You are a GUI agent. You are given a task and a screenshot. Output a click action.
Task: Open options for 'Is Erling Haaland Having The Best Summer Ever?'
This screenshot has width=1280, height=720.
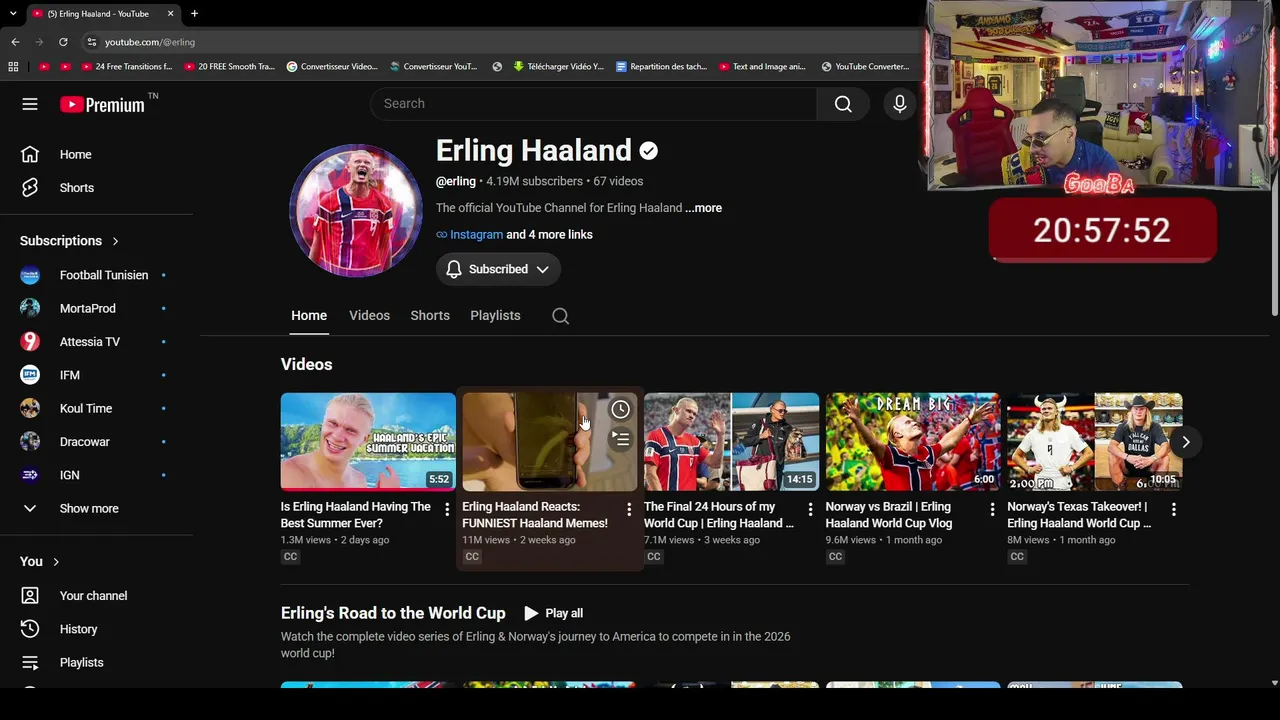click(x=447, y=510)
